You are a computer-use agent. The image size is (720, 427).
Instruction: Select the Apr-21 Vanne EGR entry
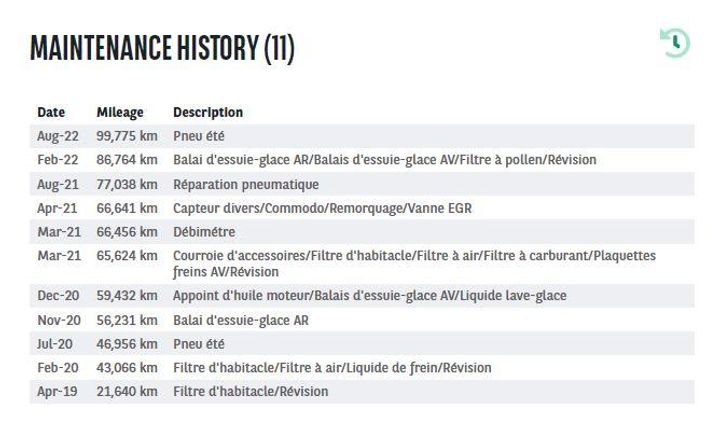coord(362,208)
